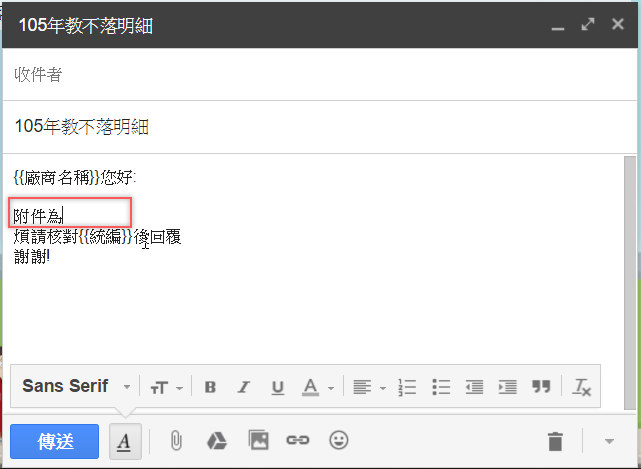Open the text color picker
Viewport: 641px width, 469px height.
point(318,387)
